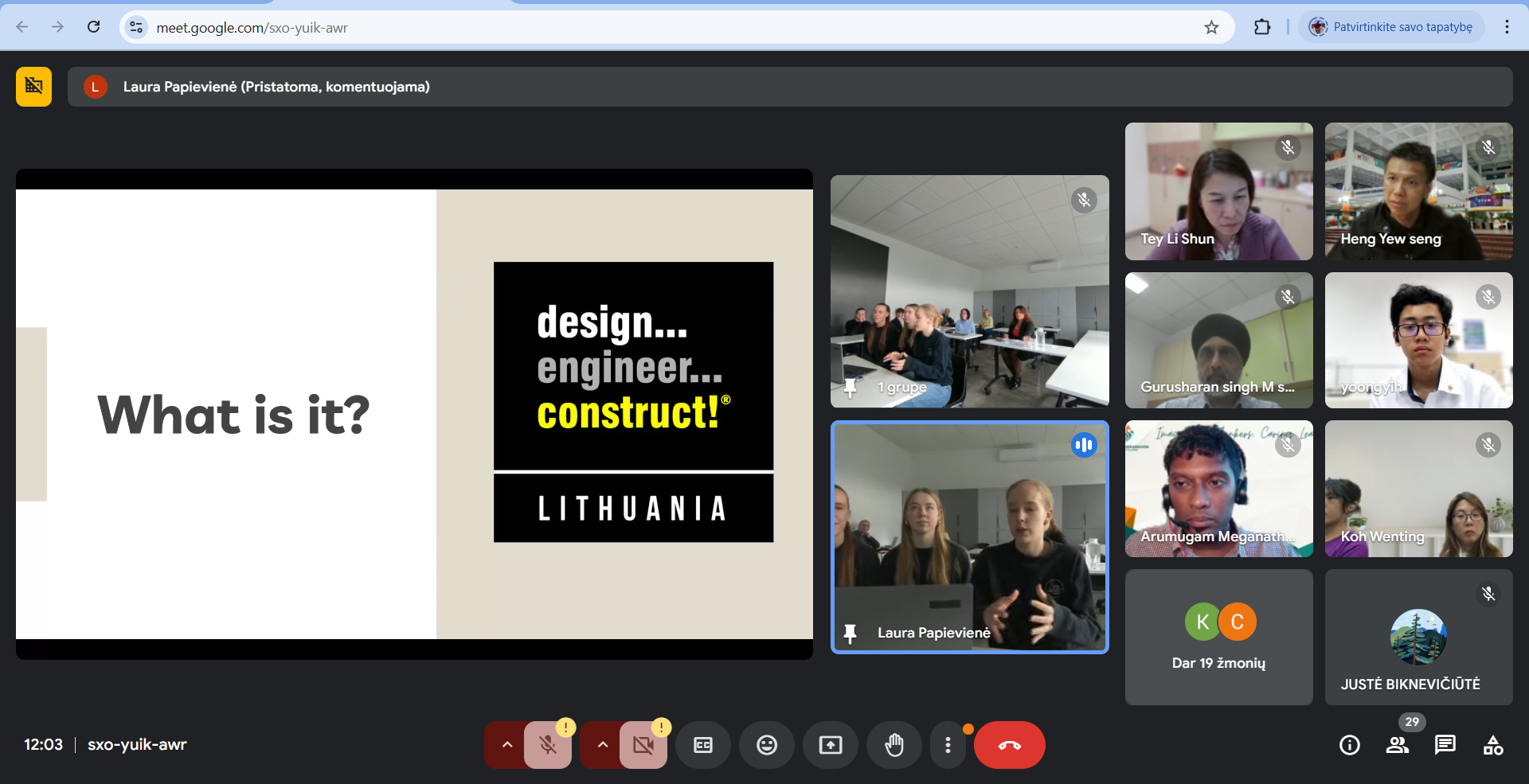Turn on closed captions
This screenshot has width=1529, height=784.
703,745
